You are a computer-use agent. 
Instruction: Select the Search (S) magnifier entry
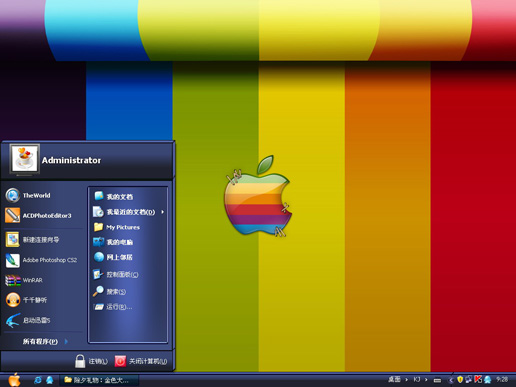pos(109,291)
